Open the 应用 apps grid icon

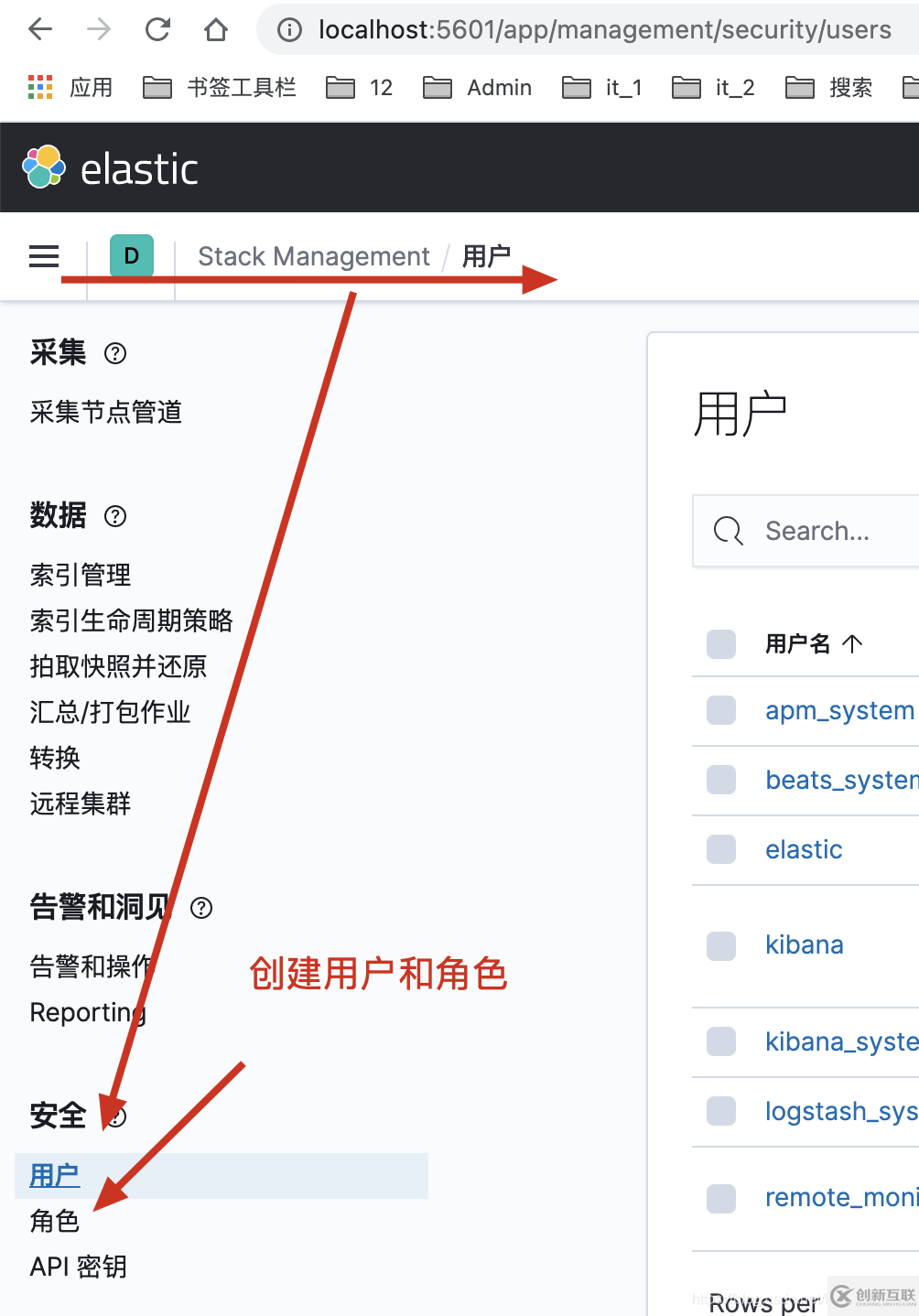pos(40,87)
